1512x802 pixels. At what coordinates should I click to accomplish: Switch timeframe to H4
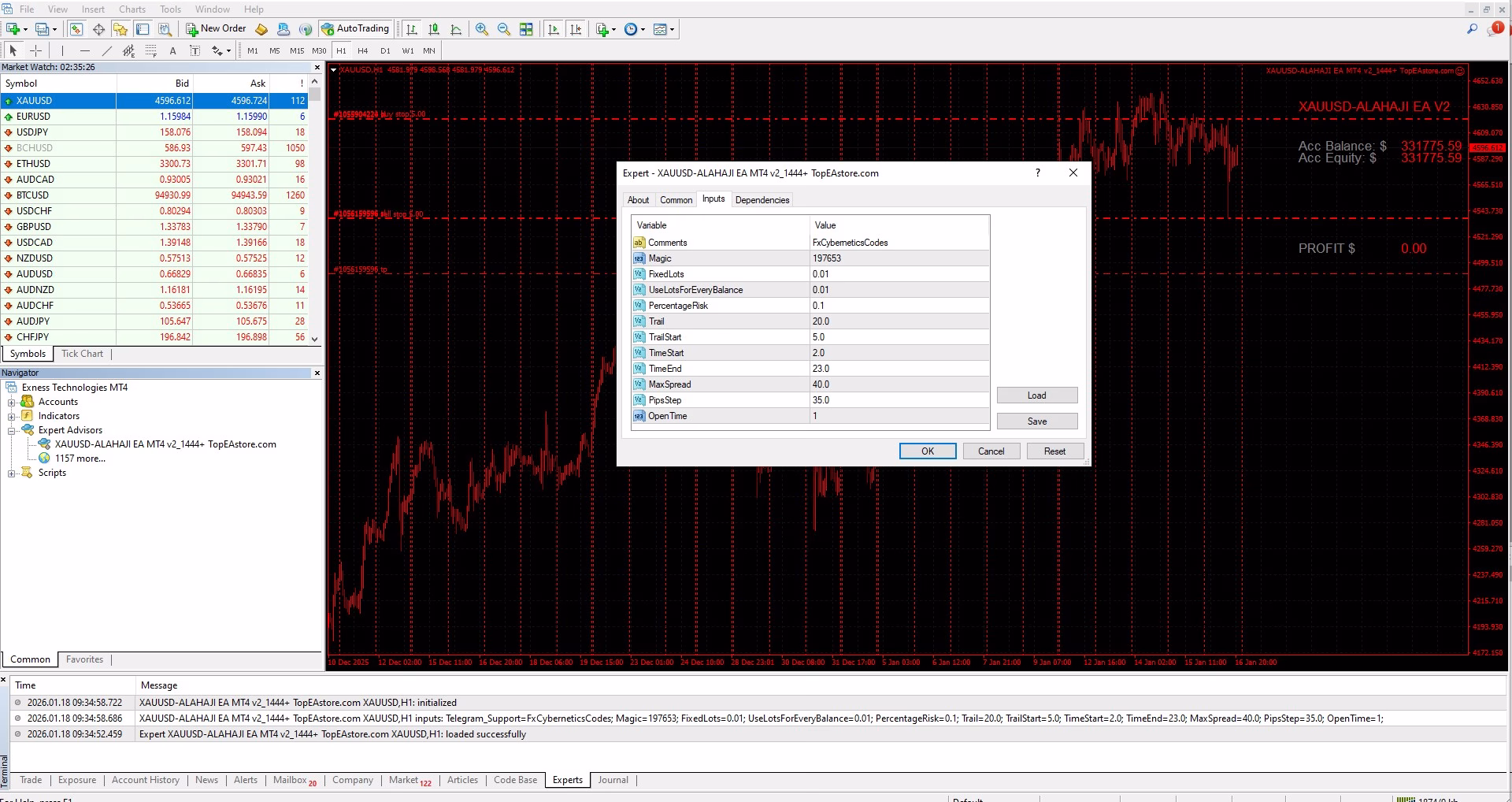coord(363,50)
